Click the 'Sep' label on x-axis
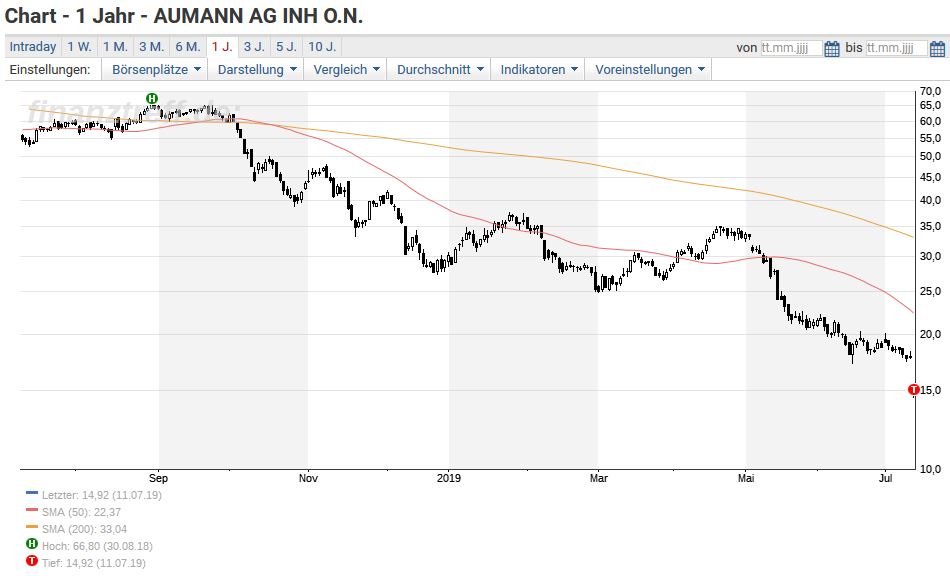Screen dimensions: 950x576 158,478
